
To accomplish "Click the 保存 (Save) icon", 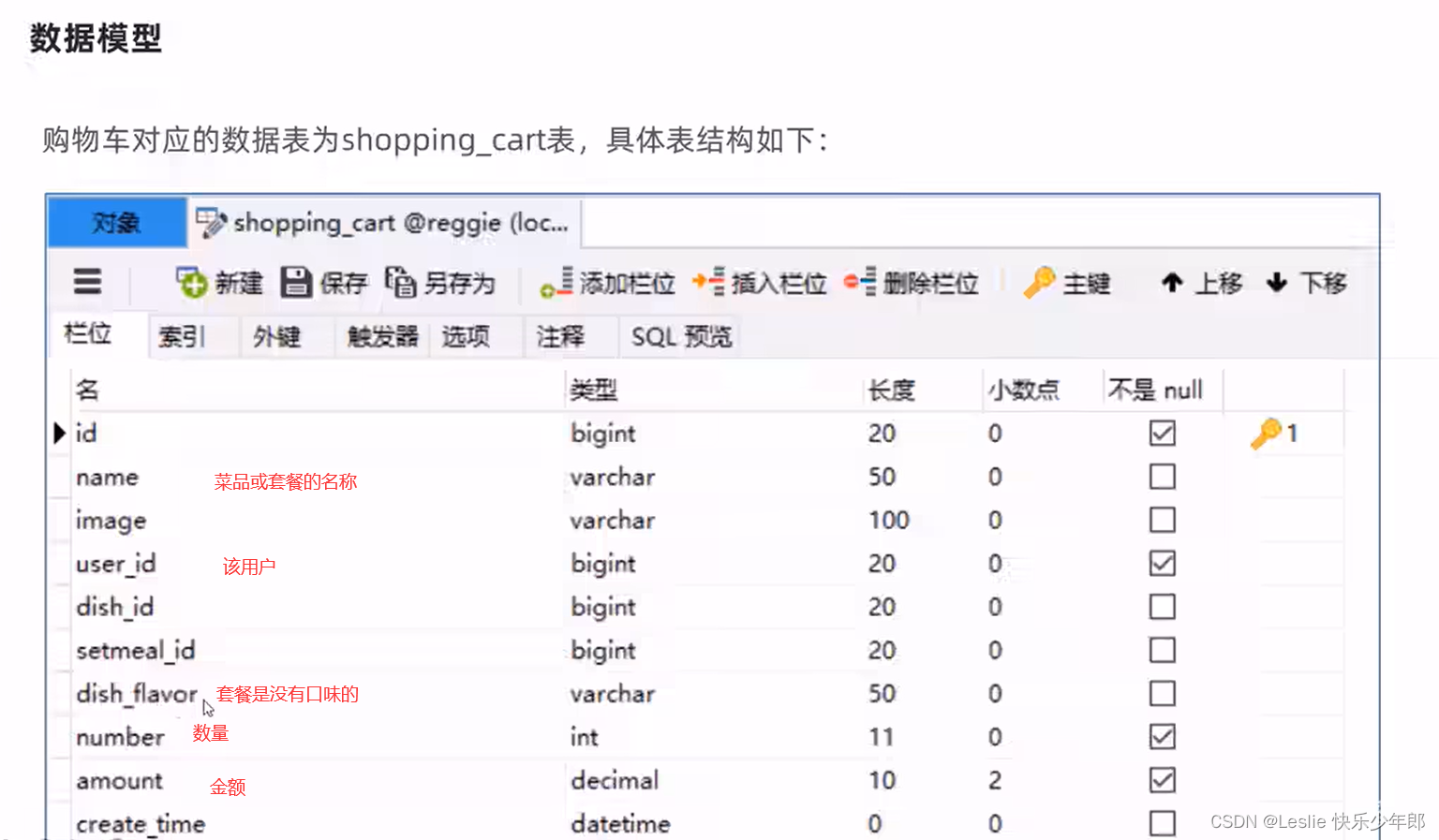I will (296, 283).
